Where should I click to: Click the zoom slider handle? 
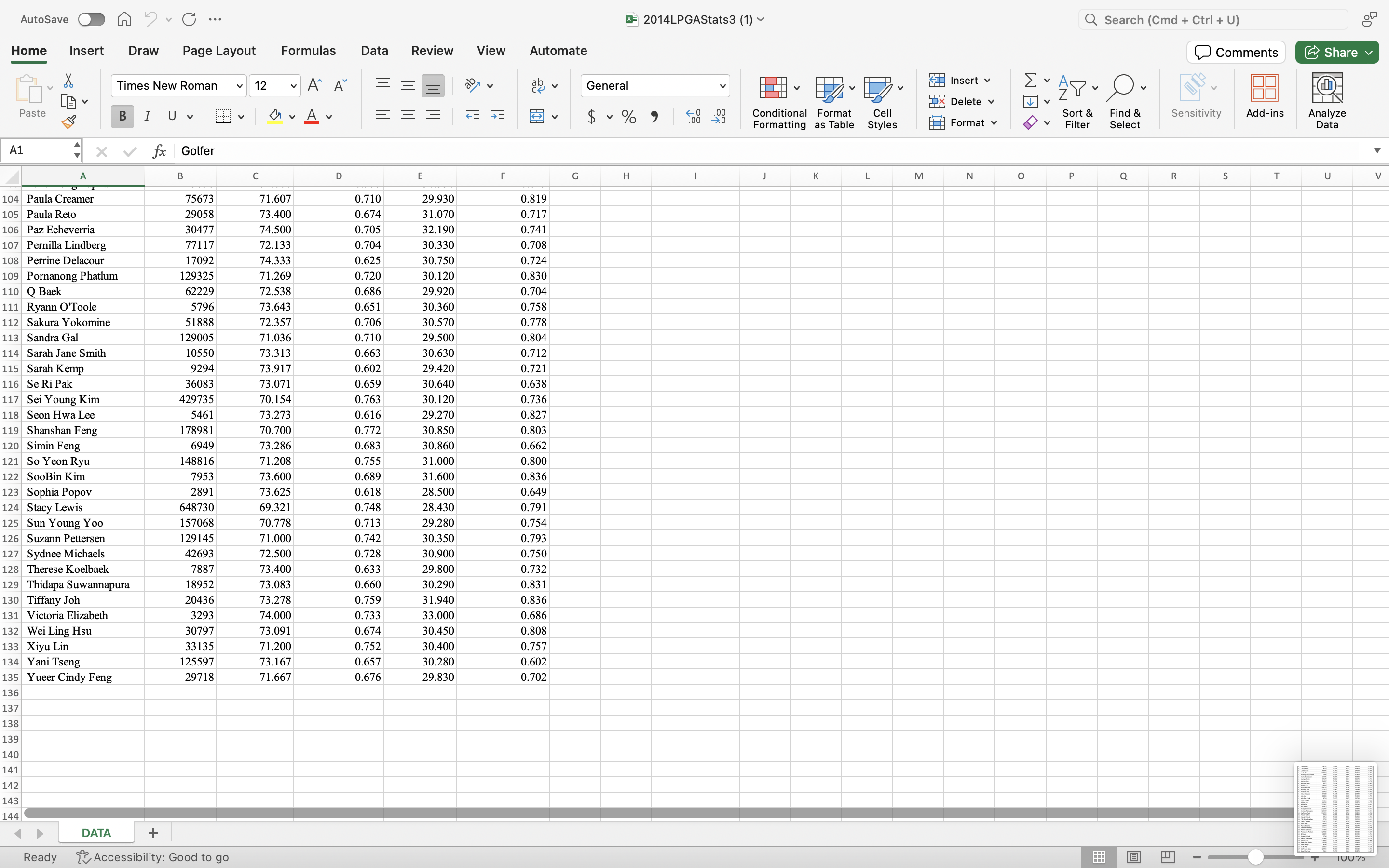pos(1255,857)
